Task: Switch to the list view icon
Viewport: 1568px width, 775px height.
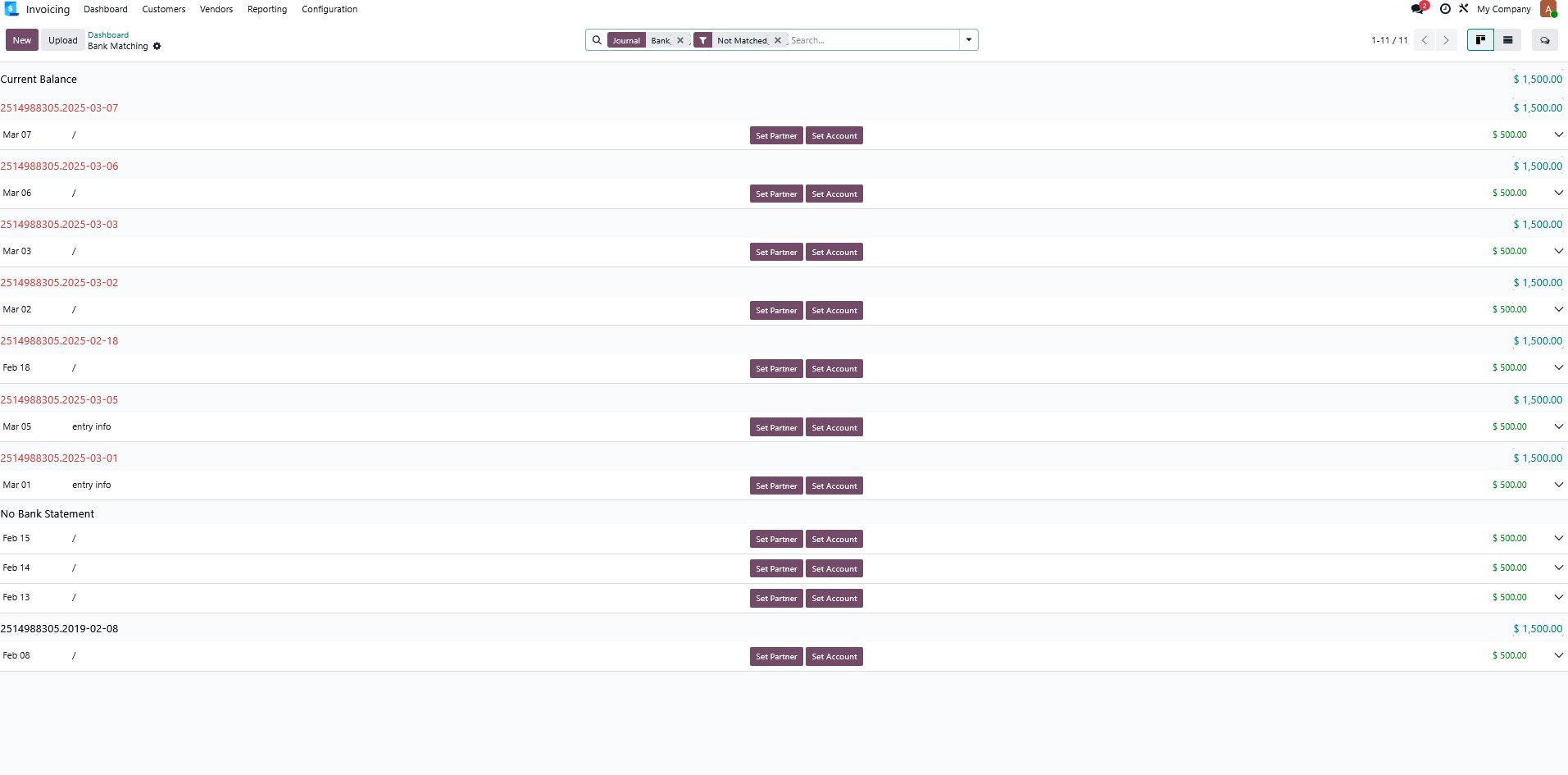Action: pos(1508,39)
